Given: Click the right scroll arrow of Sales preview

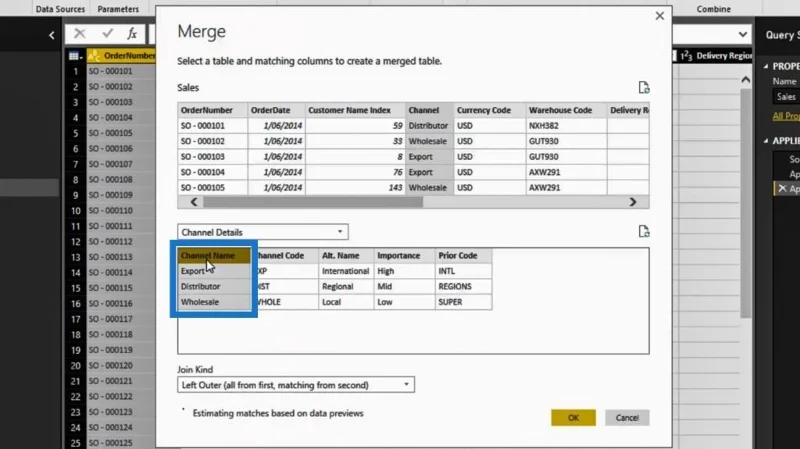Looking at the screenshot, I should click(633, 202).
